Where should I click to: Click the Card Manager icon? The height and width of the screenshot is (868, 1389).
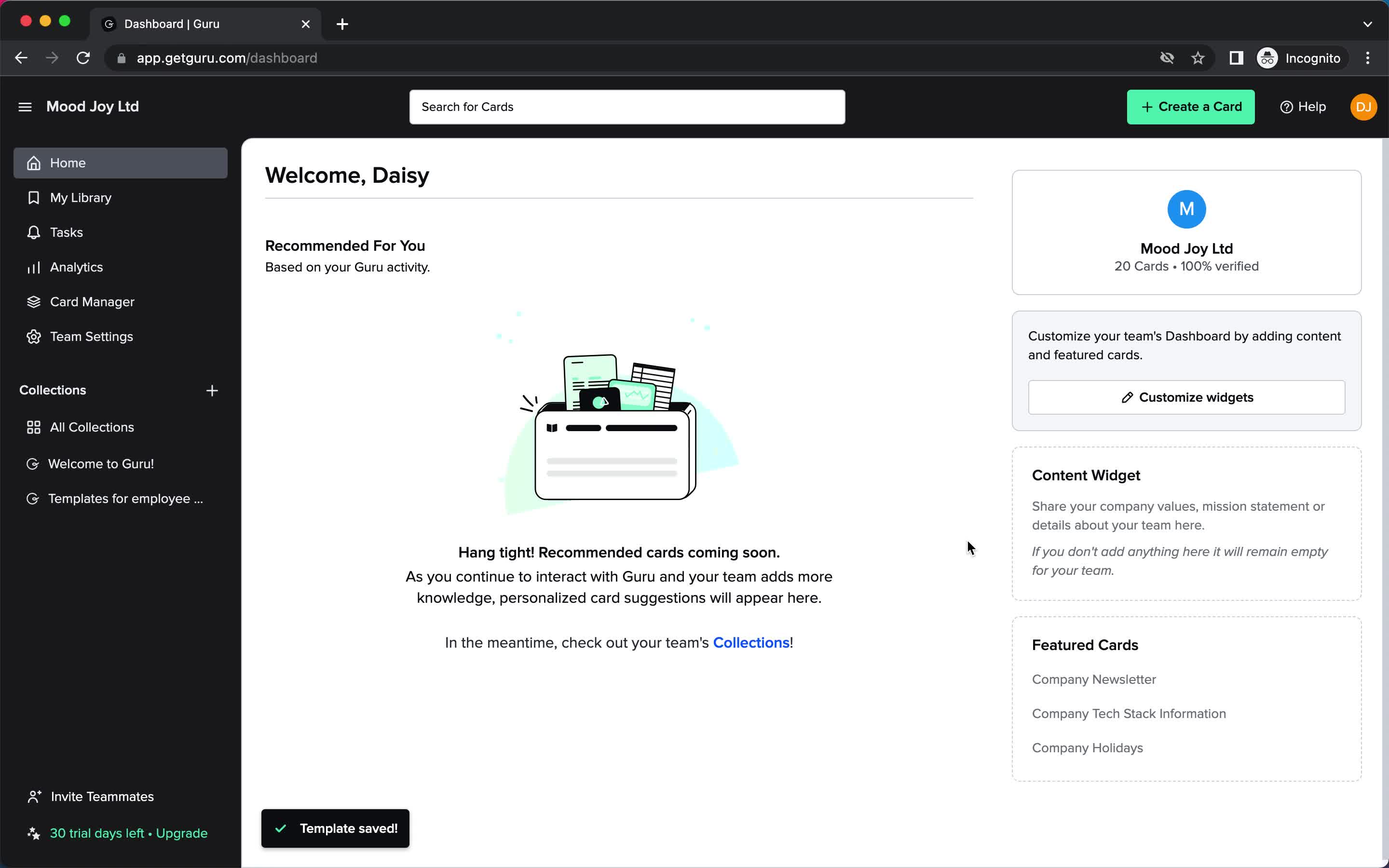point(33,302)
